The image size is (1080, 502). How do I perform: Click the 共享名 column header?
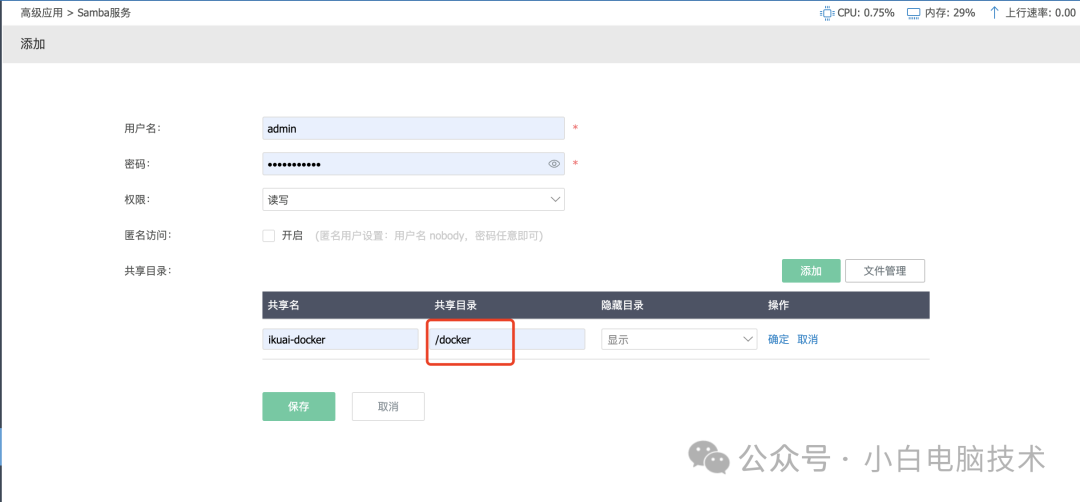click(283, 305)
